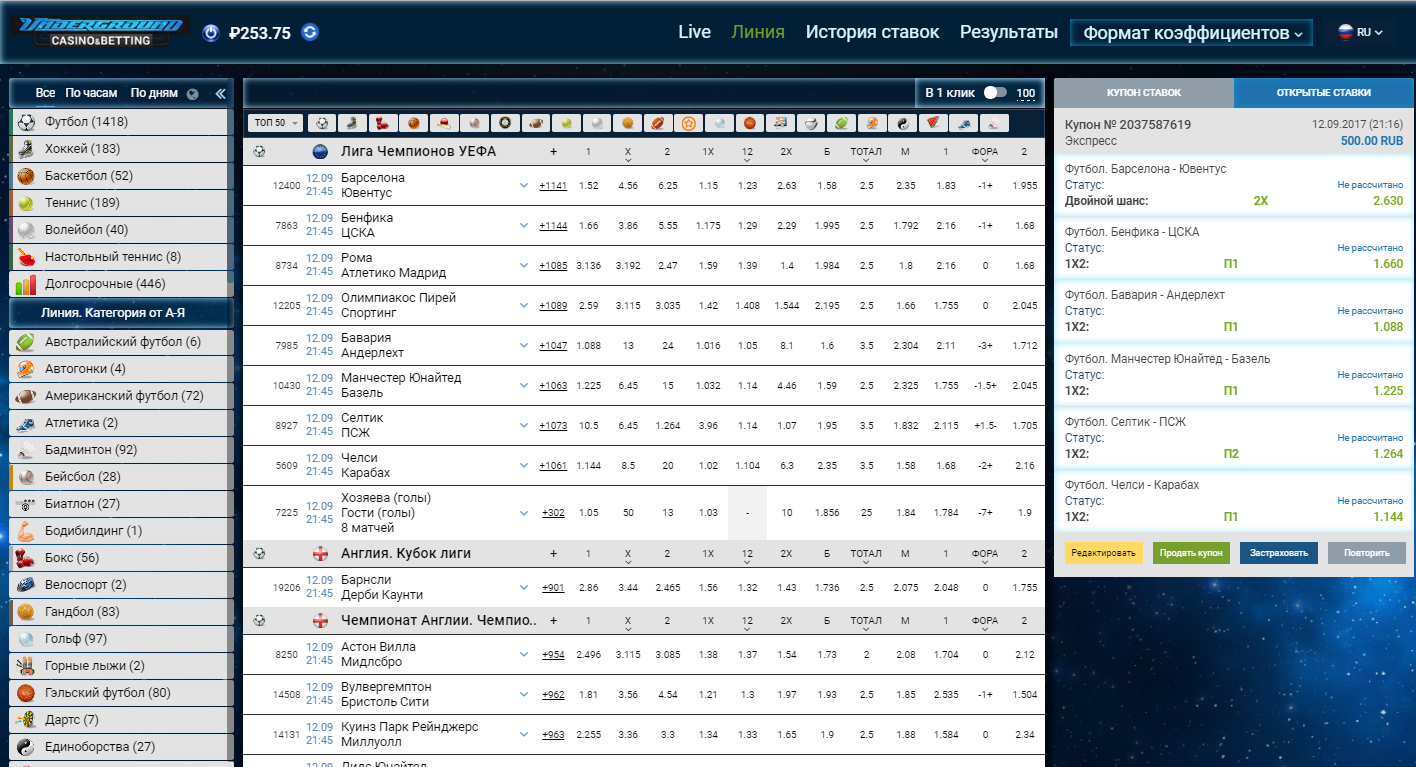Open +1063 markets for Манчестер Юнайтед - Базель
1416x767 pixels.
tap(553, 386)
